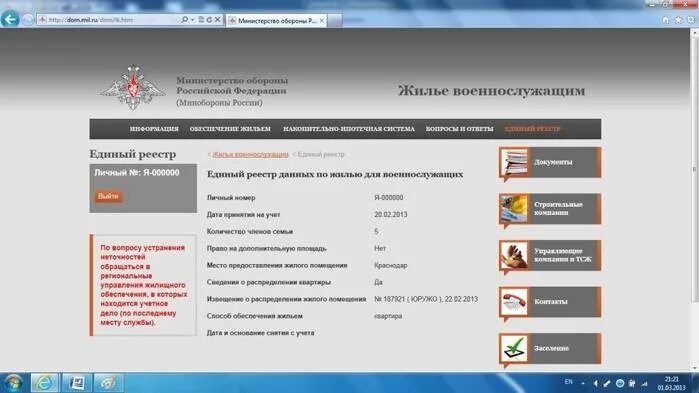The image size is (699, 393).
Task: Click the Личный №: Я-000000 panel heading
Action: [x=137, y=173]
